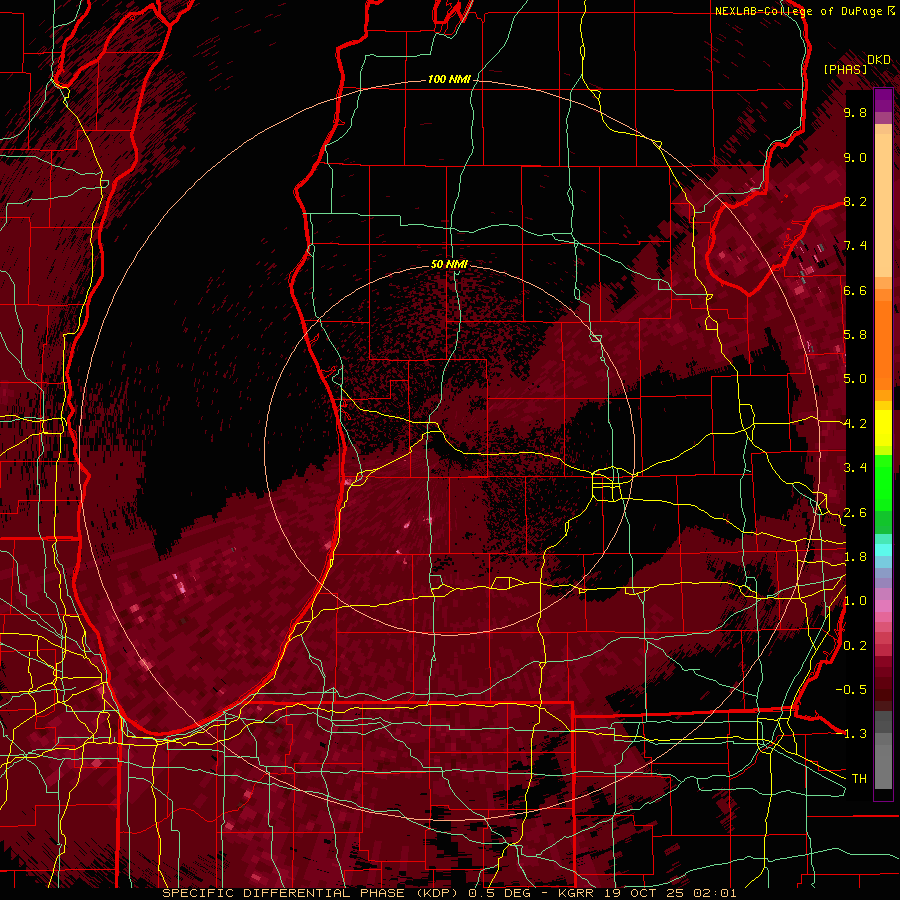Pick the purple swatch at top of legend
900x900 pixels.
tap(883, 100)
